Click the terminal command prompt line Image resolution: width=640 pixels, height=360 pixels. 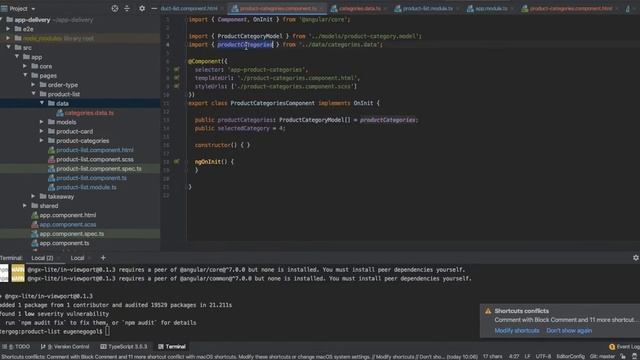pyautogui.click(x=55, y=331)
